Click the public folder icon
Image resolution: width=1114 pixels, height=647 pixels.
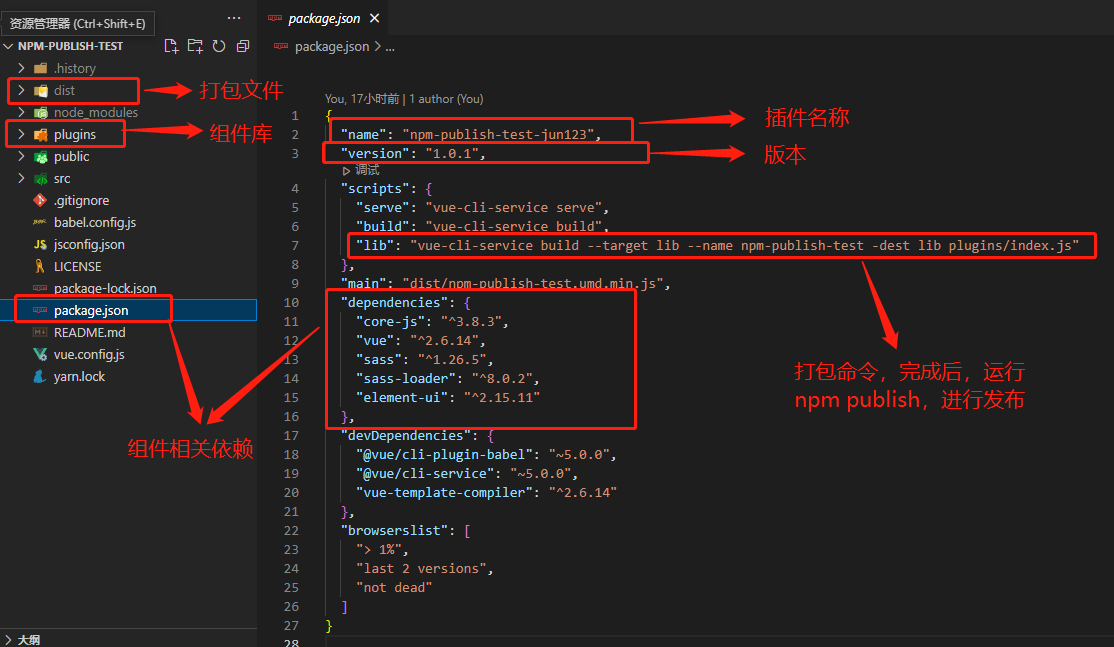tap(40, 156)
